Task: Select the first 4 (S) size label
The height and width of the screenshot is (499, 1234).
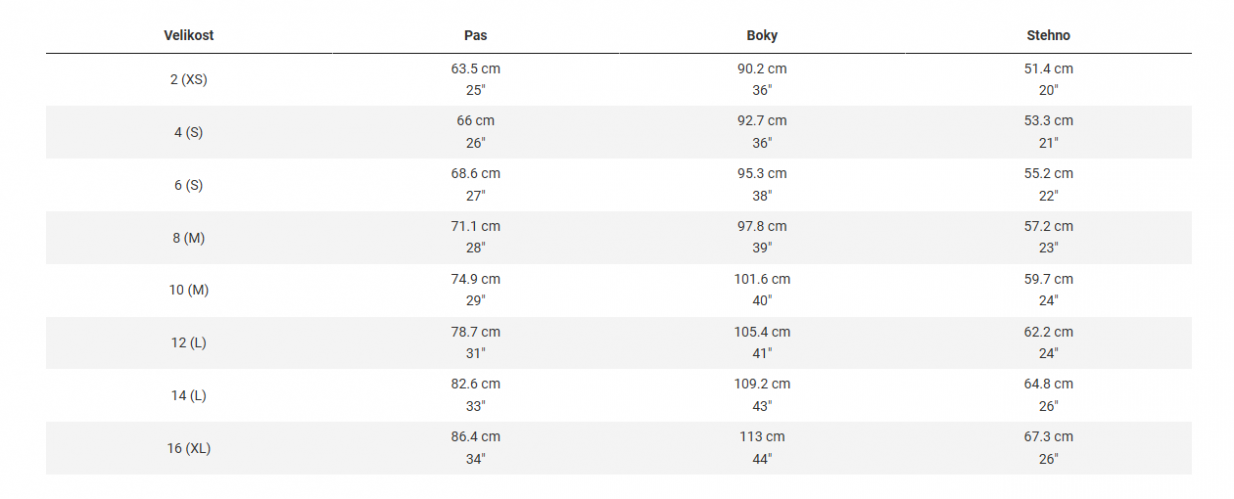Action: pos(189,132)
